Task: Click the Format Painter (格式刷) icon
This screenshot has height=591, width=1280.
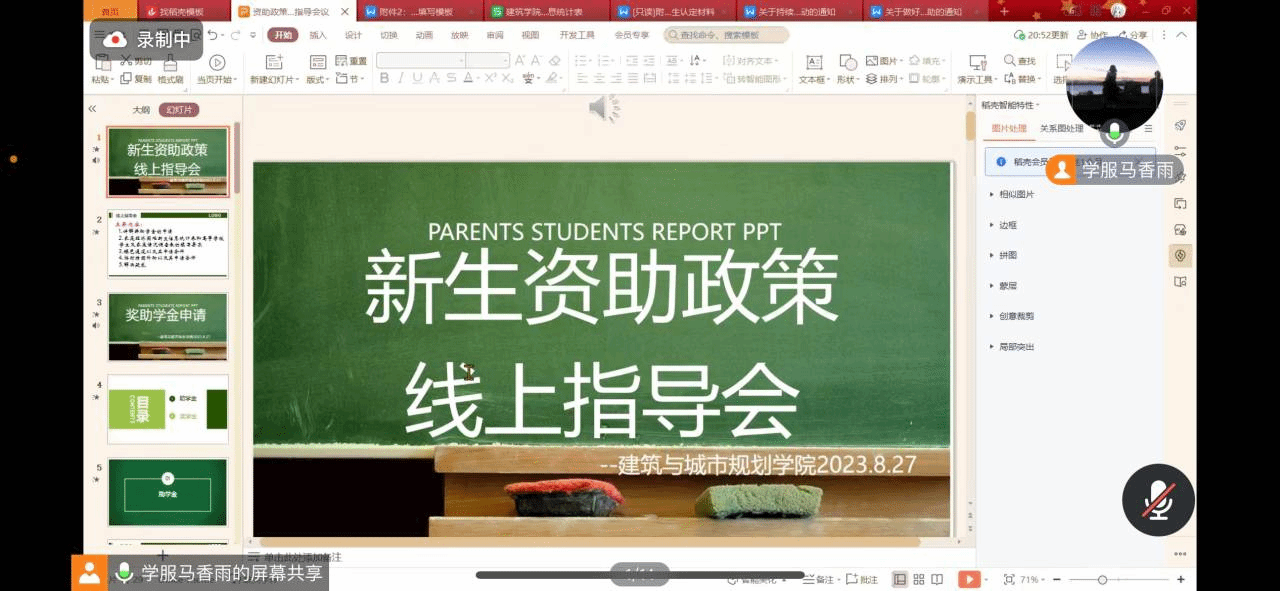Action: [170, 62]
